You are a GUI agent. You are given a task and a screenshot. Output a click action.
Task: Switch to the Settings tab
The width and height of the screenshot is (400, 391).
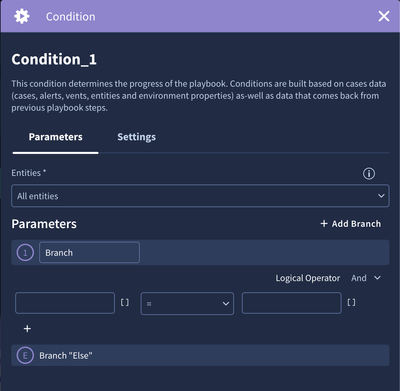[136, 137]
